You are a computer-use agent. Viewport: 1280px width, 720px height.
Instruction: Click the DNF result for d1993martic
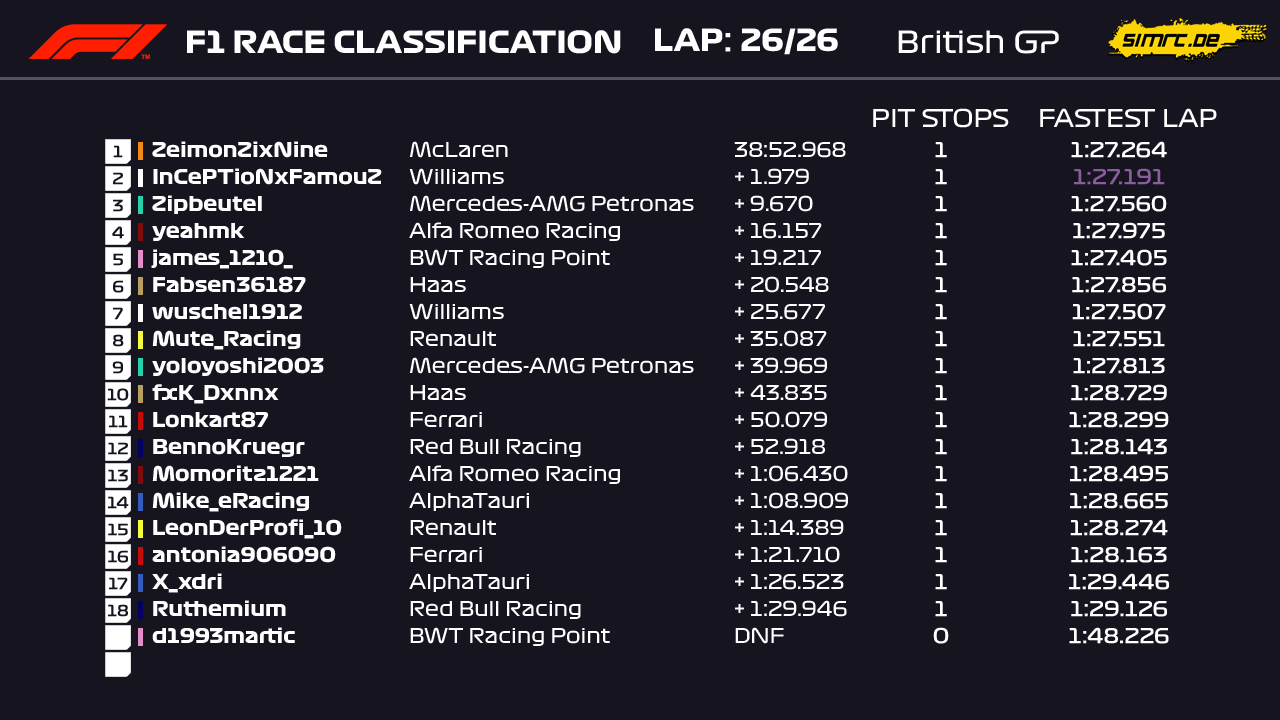(x=758, y=636)
